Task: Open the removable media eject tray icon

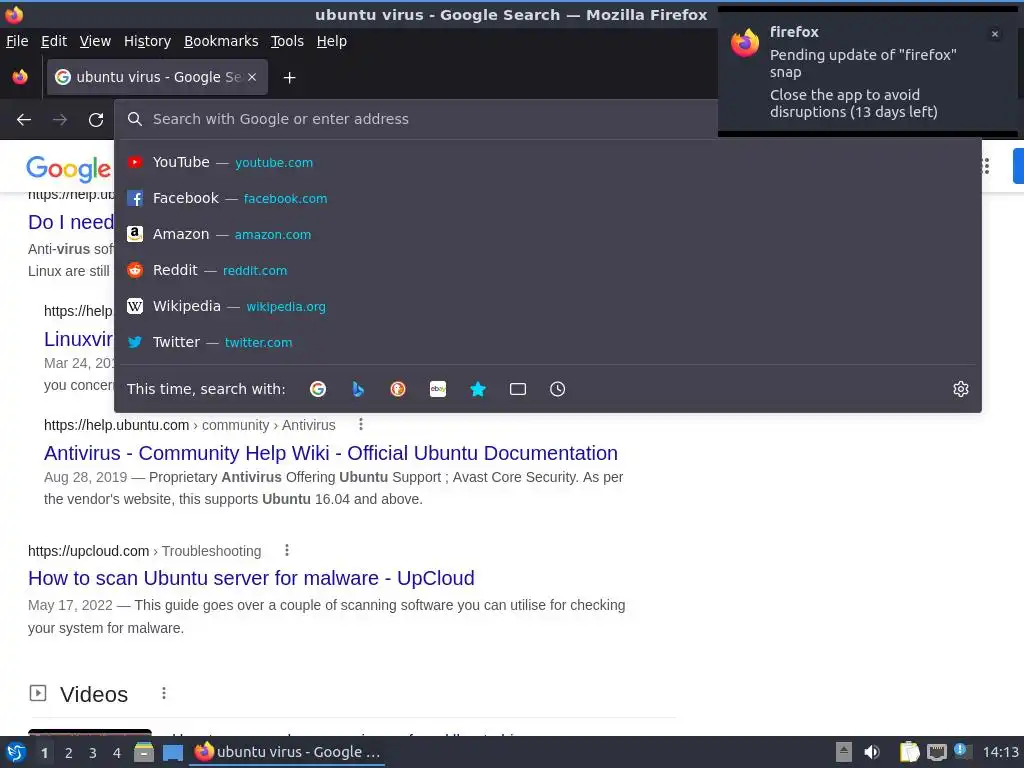Action: [x=844, y=752]
